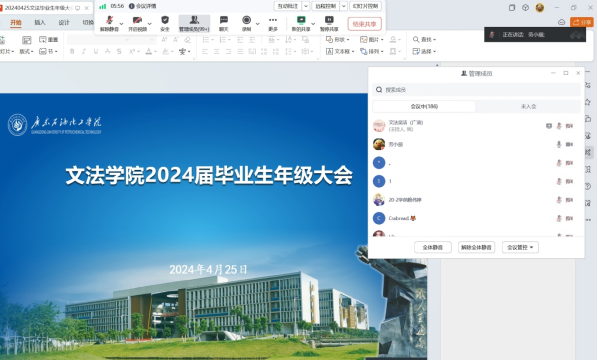Unmute microphone via 解除静音 icon
This screenshot has width=598, height=360.
coord(109,23)
